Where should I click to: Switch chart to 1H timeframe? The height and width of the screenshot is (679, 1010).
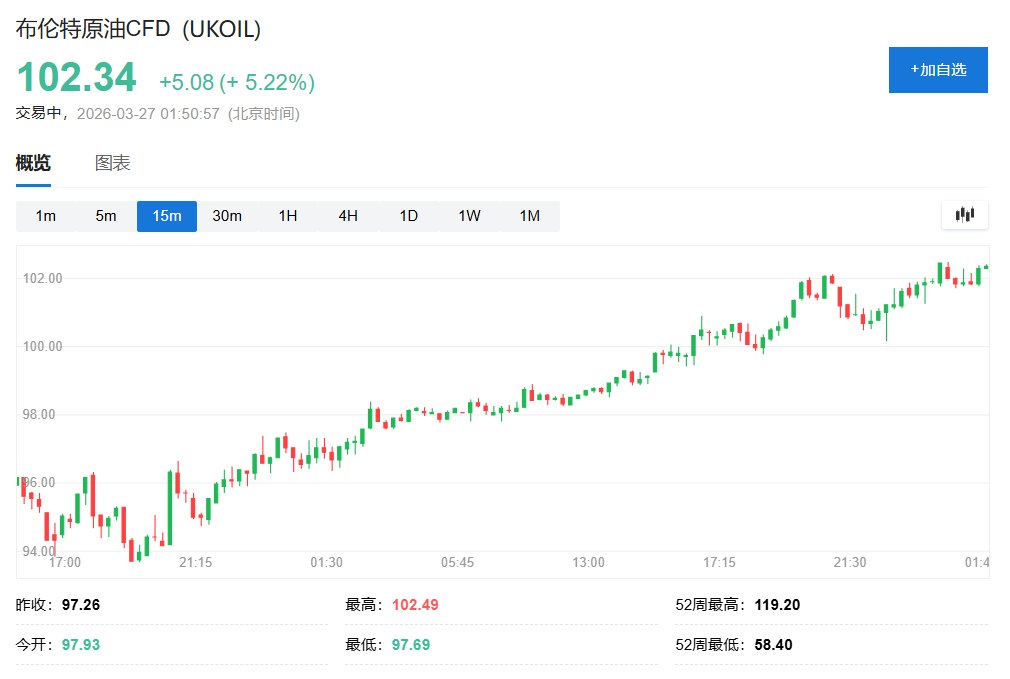[x=288, y=216]
